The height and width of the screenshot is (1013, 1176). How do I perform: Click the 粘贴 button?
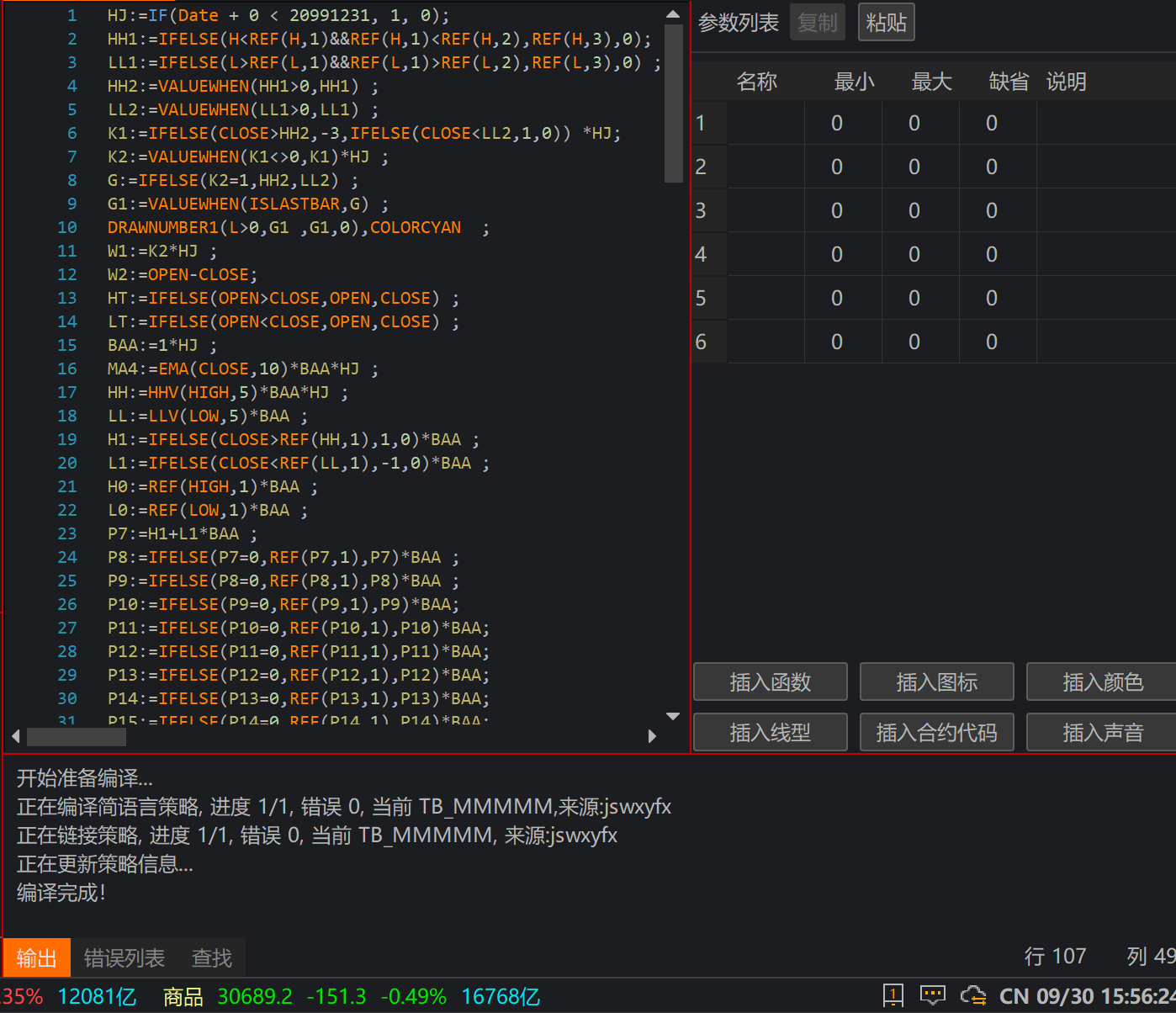click(x=886, y=23)
